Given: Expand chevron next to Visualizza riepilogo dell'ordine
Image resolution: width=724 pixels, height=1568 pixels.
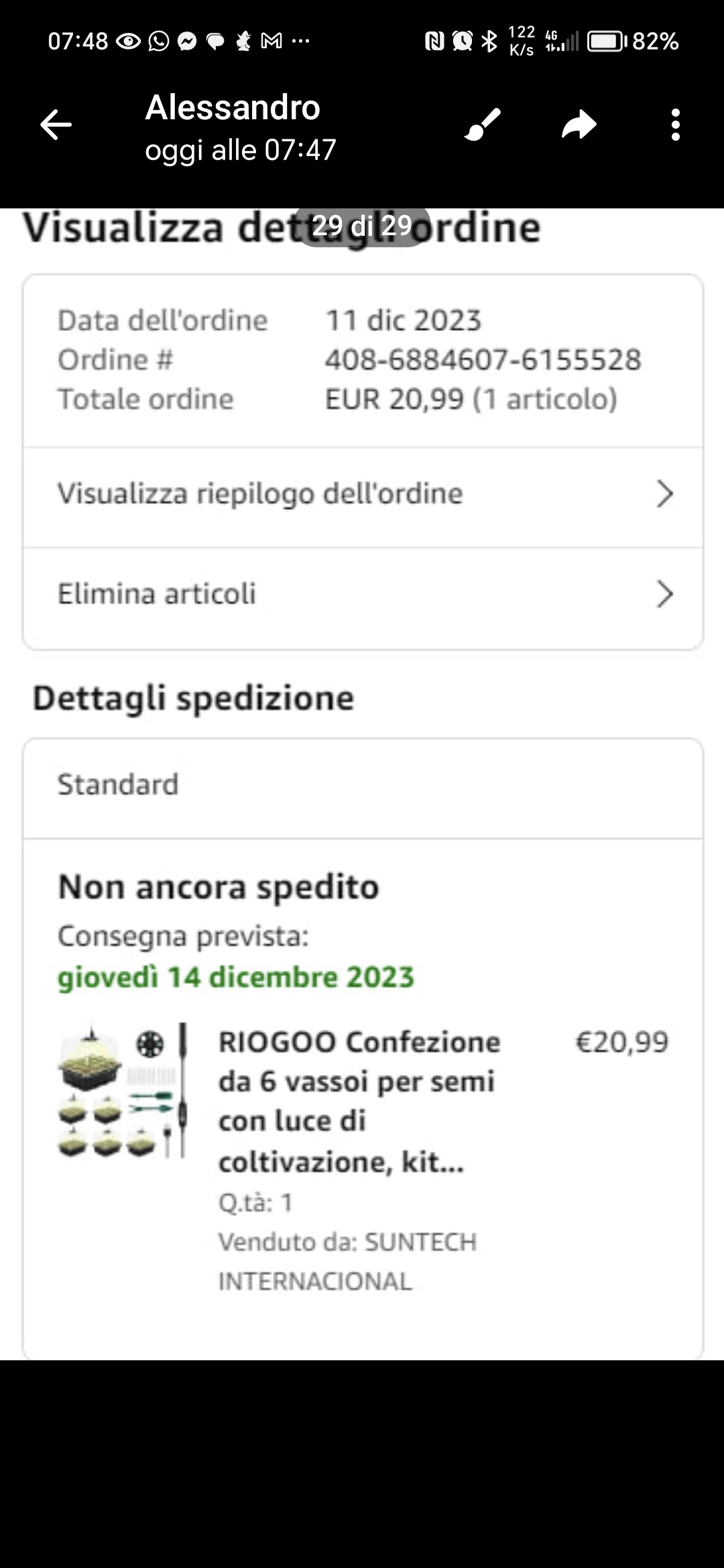Looking at the screenshot, I should [x=664, y=494].
